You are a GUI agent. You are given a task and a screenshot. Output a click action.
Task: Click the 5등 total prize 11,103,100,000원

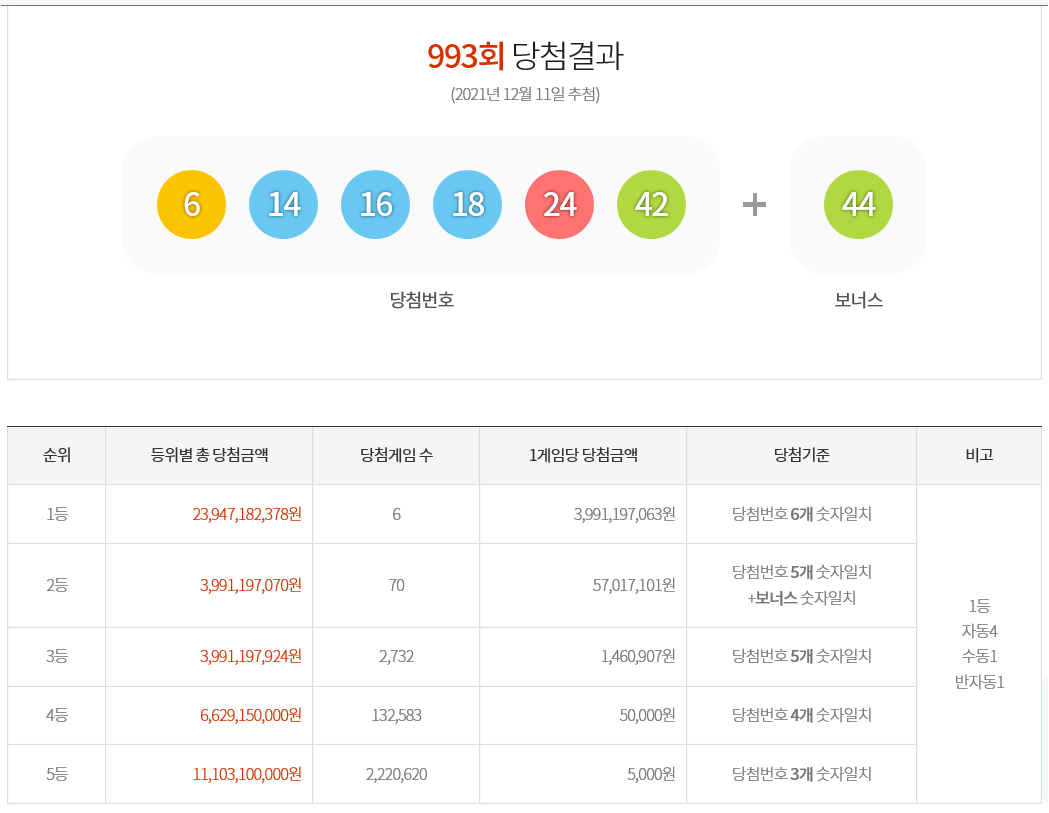coord(247,774)
